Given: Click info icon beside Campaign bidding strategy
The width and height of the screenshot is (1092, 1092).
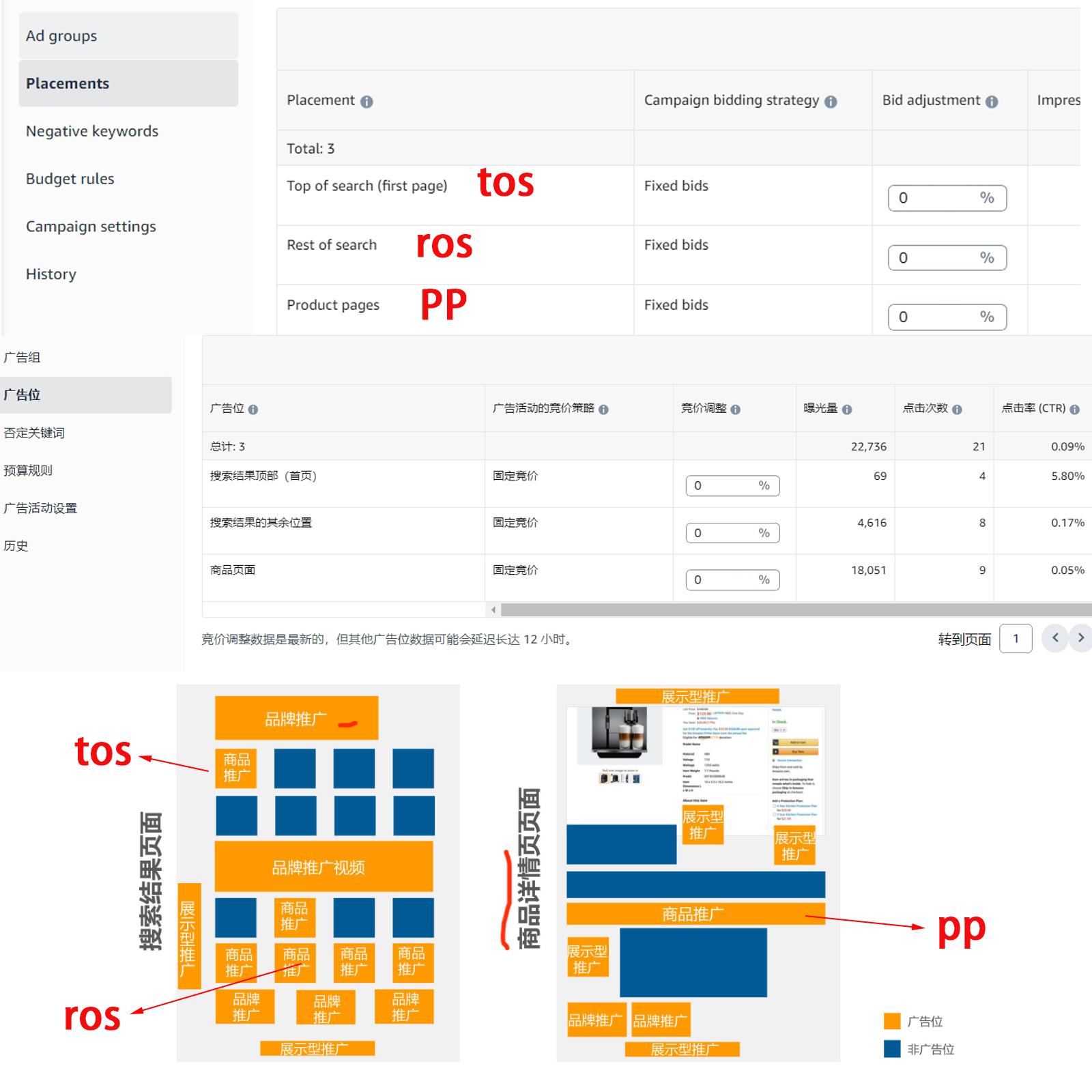Looking at the screenshot, I should (x=831, y=102).
